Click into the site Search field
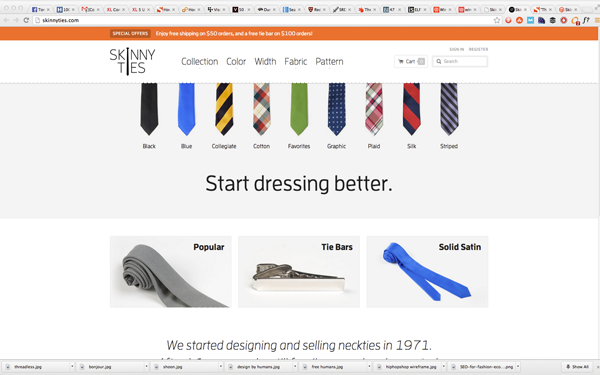Image resolution: width=600 pixels, height=375 pixels. pos(460,61)
